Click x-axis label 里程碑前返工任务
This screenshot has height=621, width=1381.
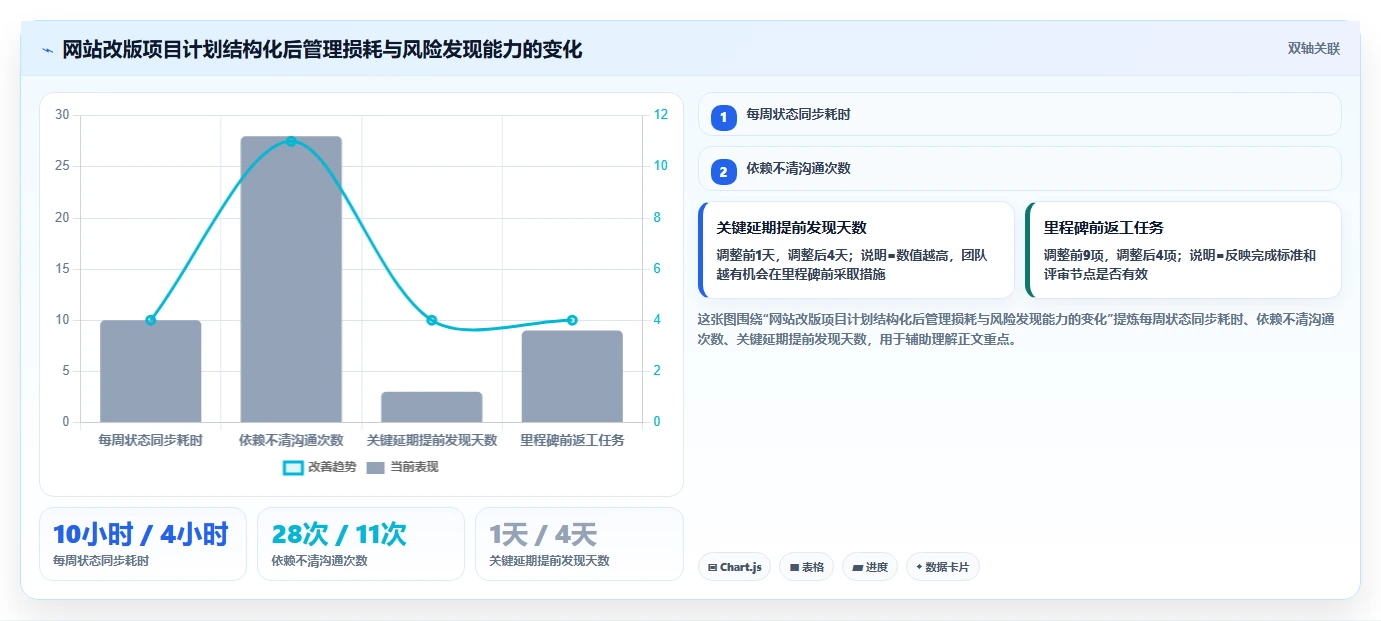point(572,440)
